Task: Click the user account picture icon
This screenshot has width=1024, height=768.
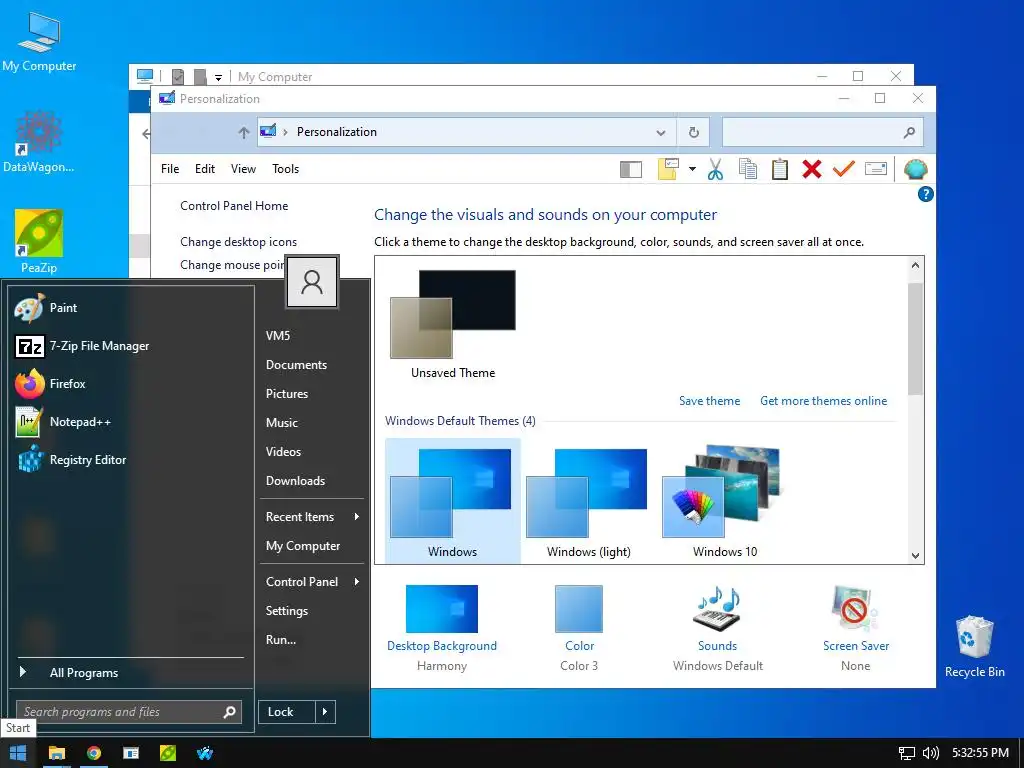Action: 312,281
